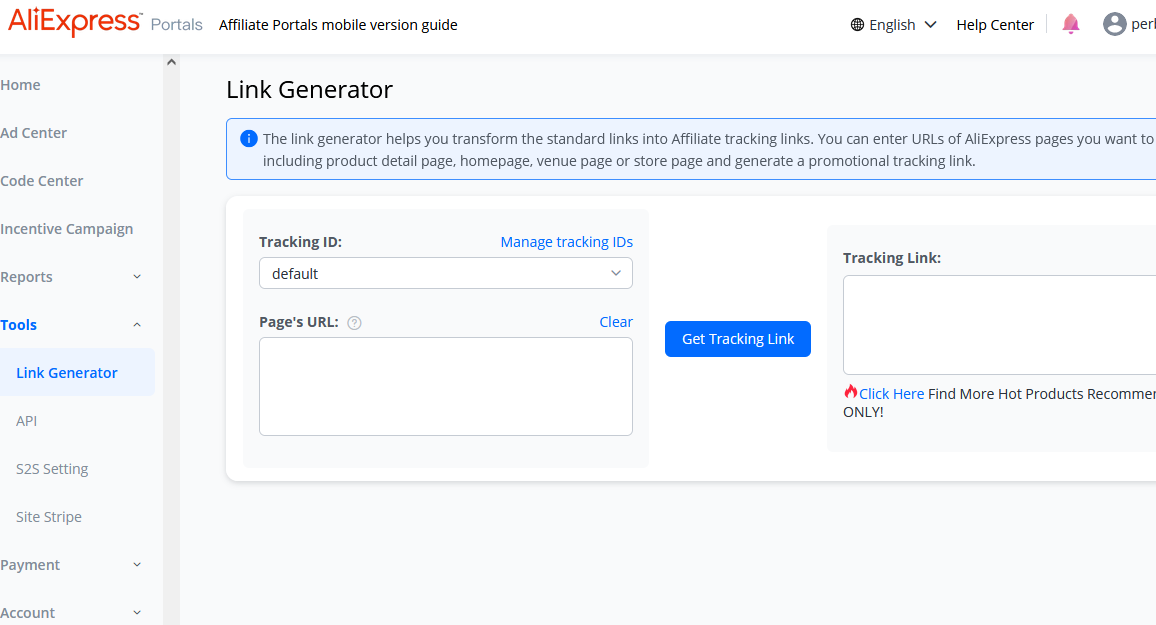
Task: Open the AliExpress logo home link
Action: click(74, 22)
